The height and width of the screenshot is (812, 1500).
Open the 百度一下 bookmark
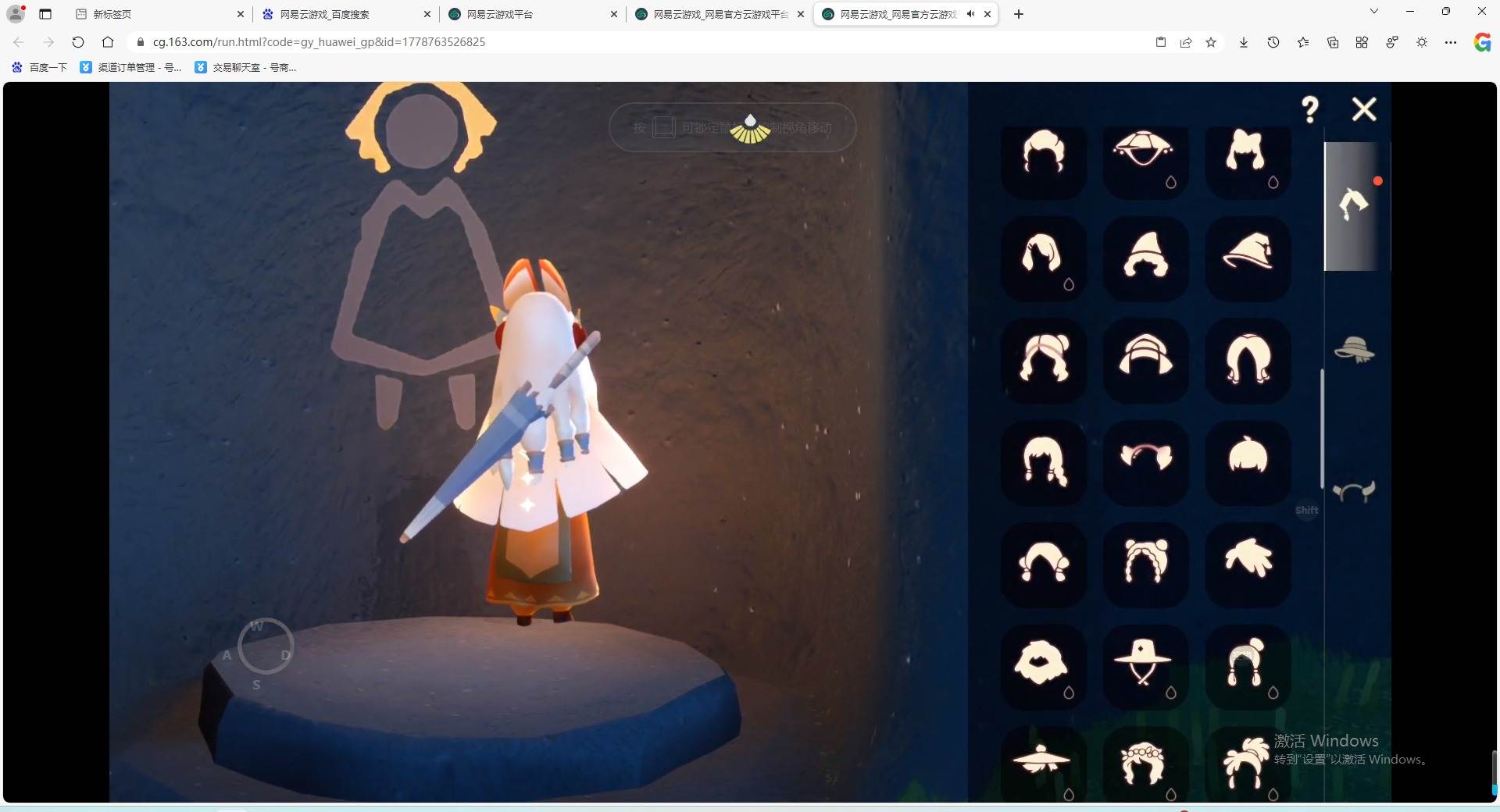40,68
